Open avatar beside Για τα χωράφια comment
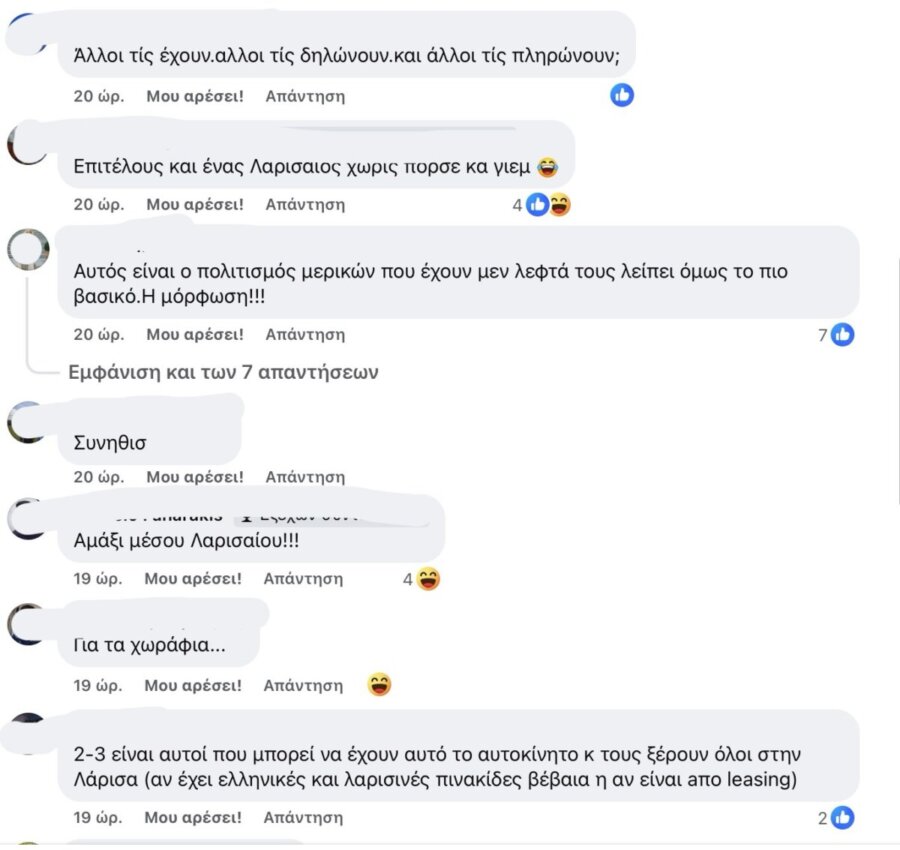900x850 pixels. coord(28,624)
